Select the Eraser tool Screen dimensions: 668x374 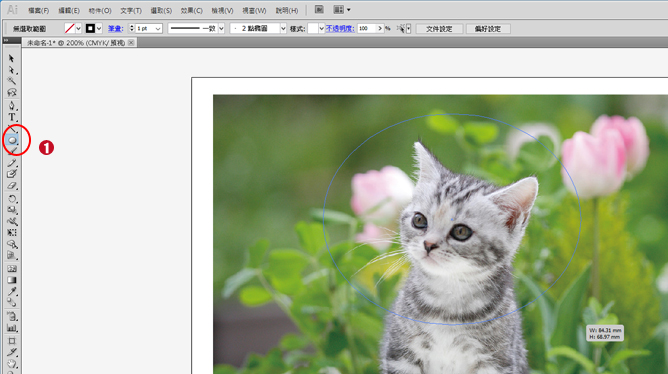tap(12, 186)
